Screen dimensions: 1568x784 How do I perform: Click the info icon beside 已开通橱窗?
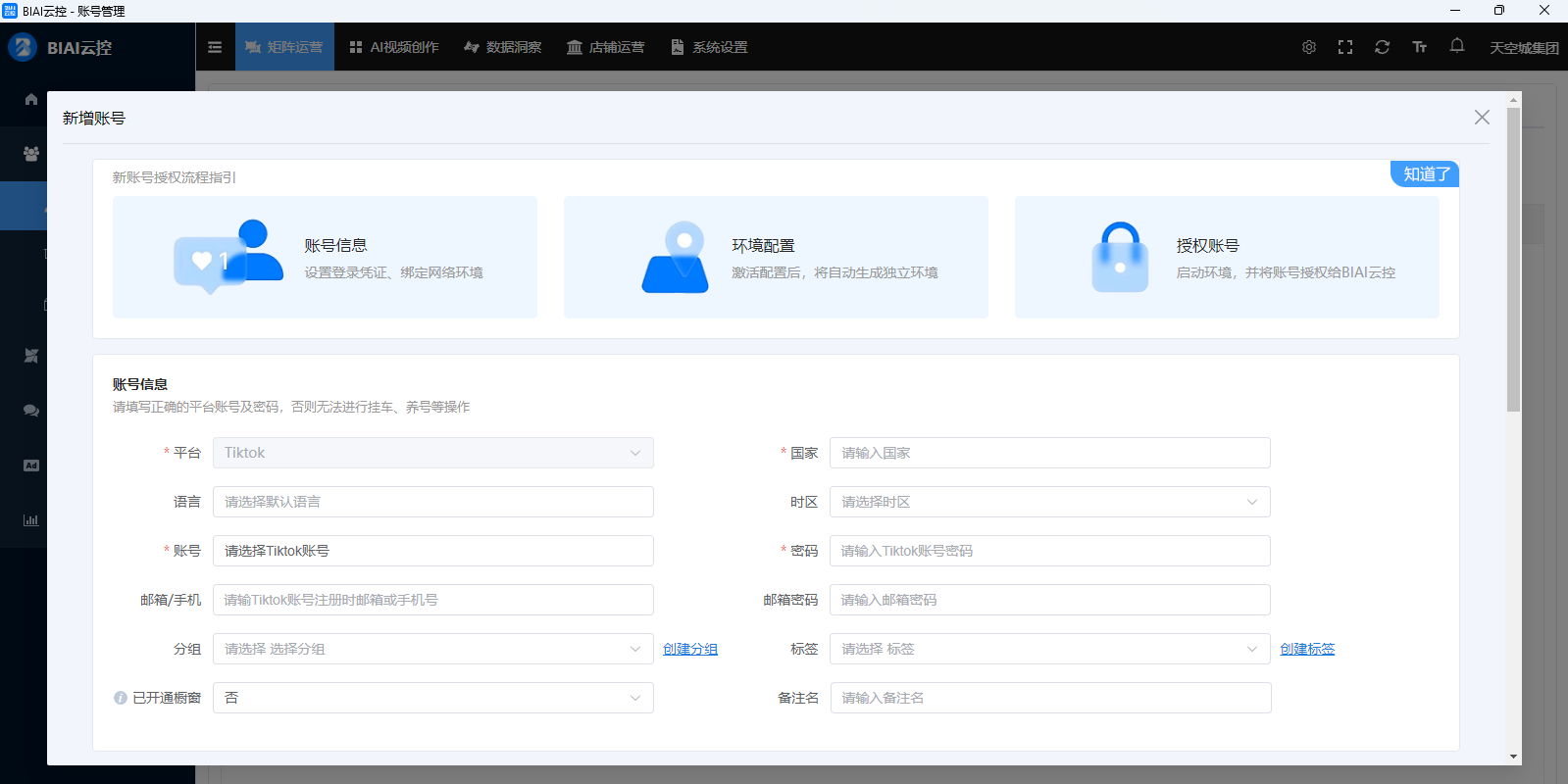(x=121, y=698)
